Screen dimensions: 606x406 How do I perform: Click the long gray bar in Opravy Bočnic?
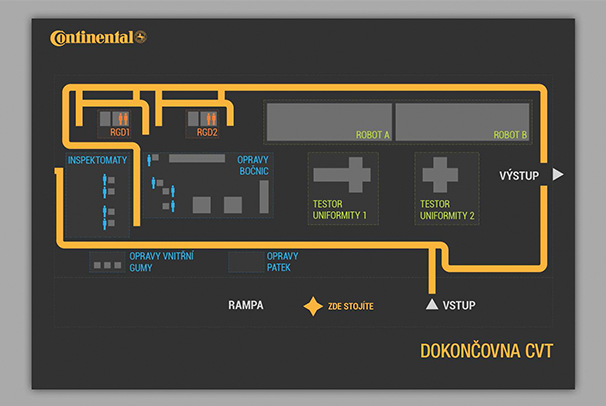197,158
